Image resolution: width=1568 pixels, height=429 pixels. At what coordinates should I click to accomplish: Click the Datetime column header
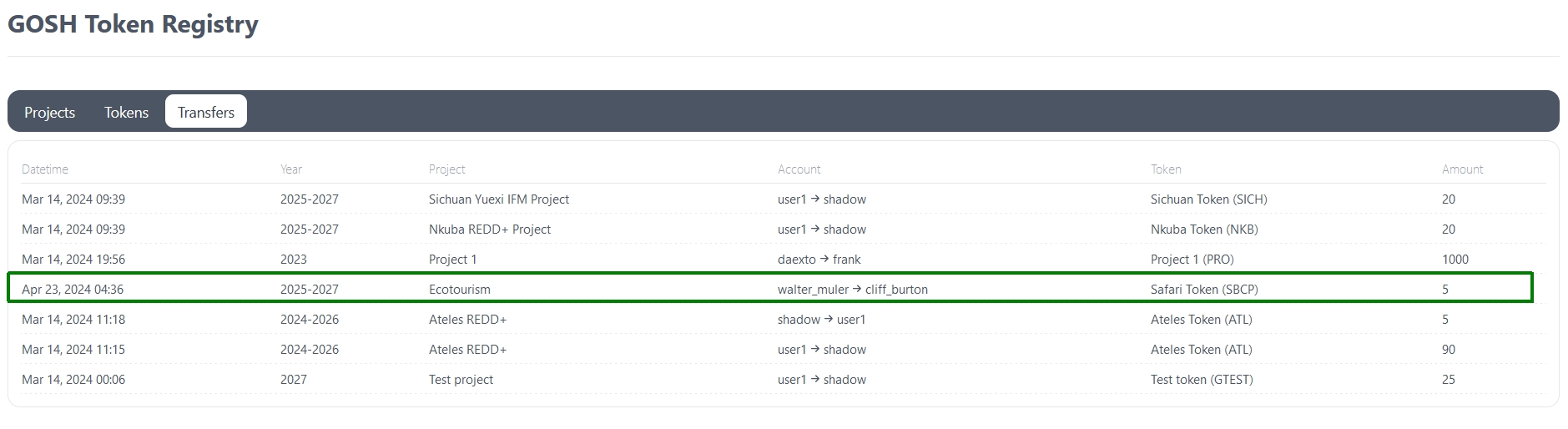45,169
